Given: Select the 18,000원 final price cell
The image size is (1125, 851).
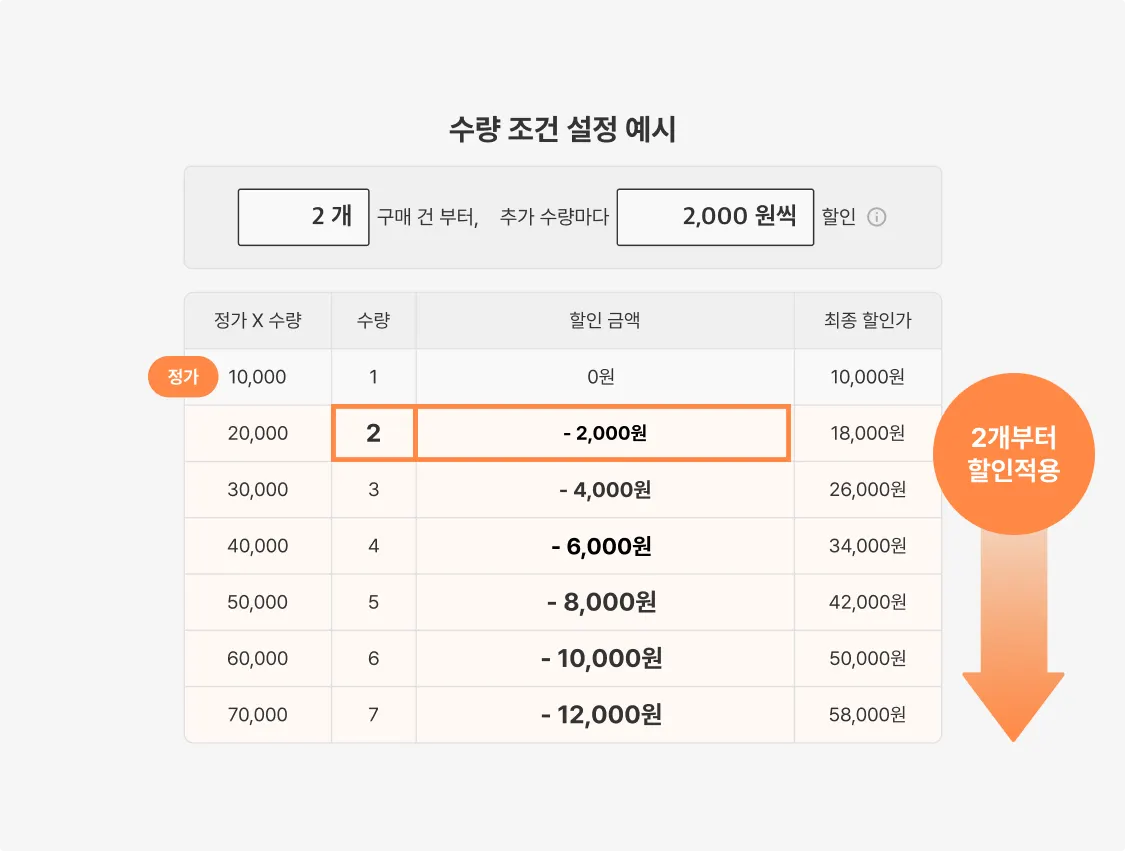Looking at the screenshot, I should tap(867, 433).
